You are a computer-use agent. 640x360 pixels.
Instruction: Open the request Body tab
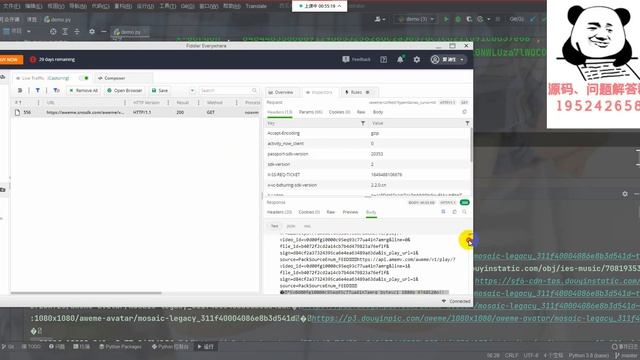(x=378, y=112)
